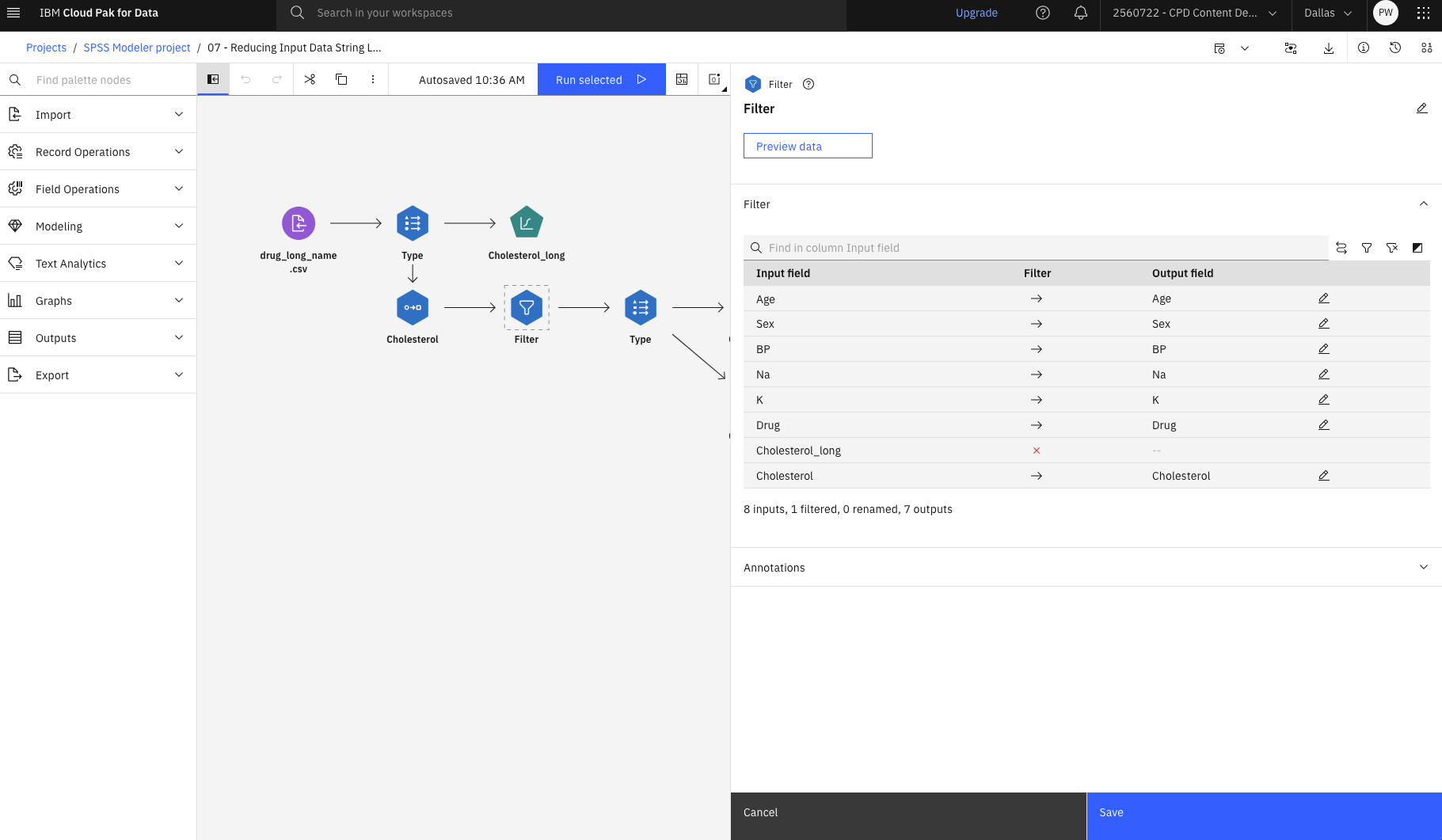Go to the Projects breadcrumb

[46, 48]
